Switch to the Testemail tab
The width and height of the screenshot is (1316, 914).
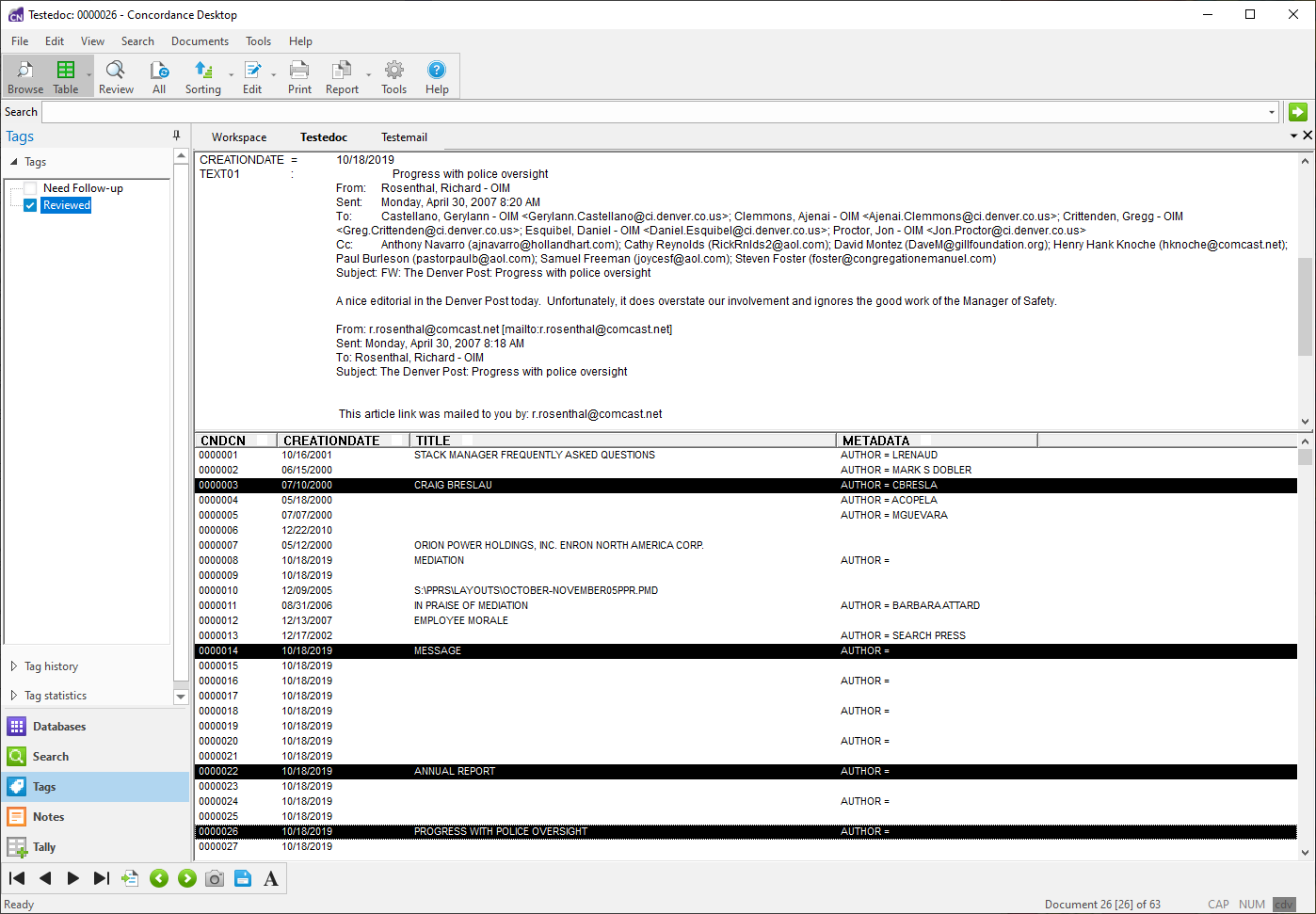(404, 137)
